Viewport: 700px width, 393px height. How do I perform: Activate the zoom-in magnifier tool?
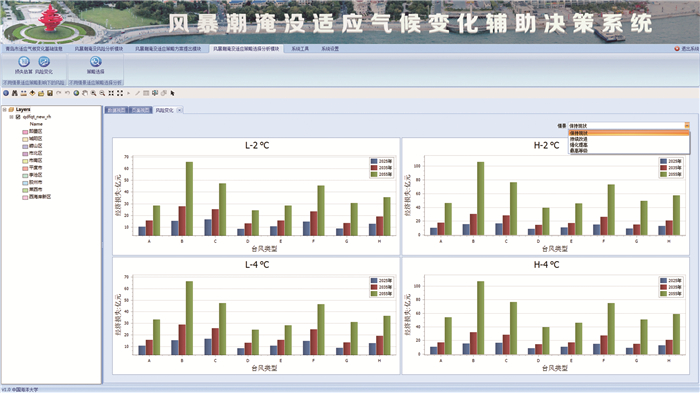93,93
